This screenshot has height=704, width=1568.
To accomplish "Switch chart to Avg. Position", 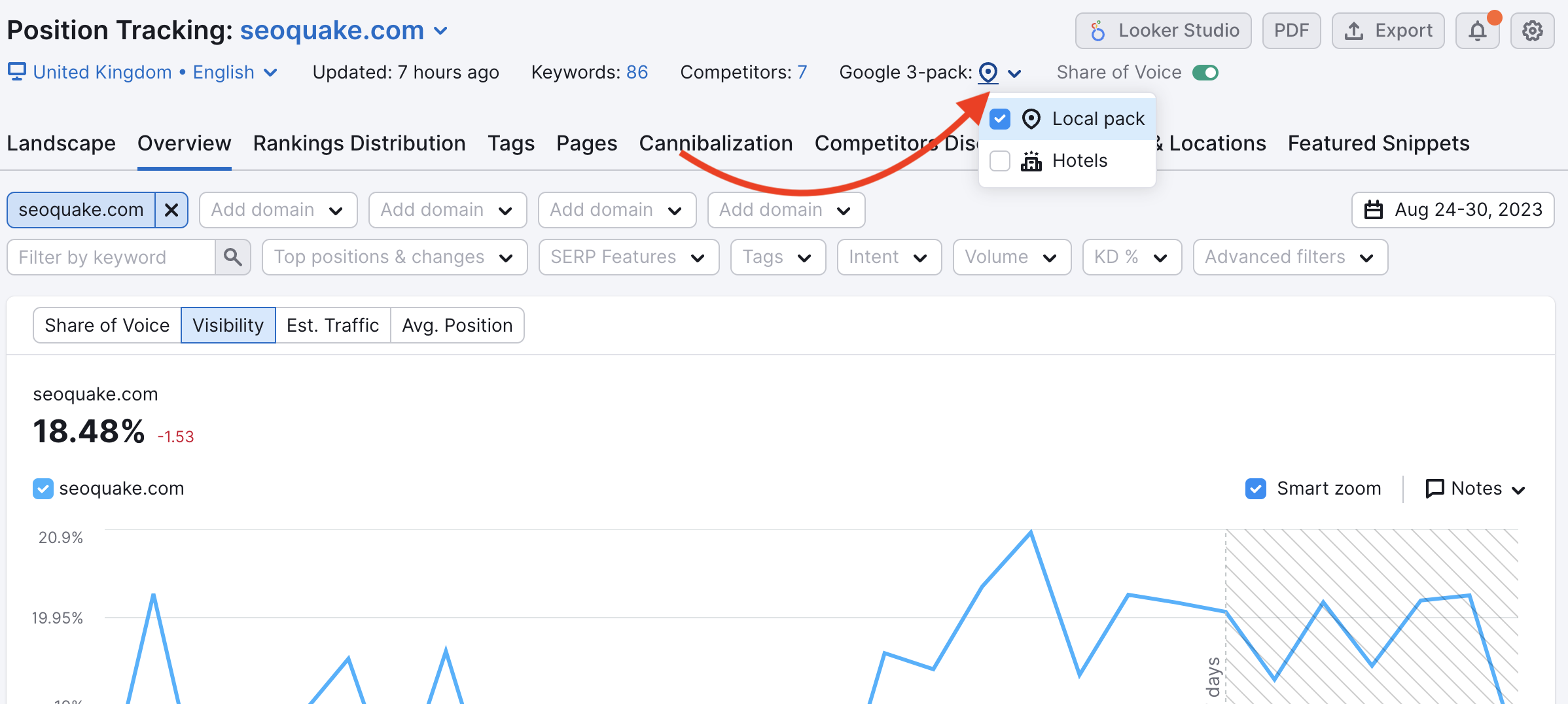I will coord(457,325).
